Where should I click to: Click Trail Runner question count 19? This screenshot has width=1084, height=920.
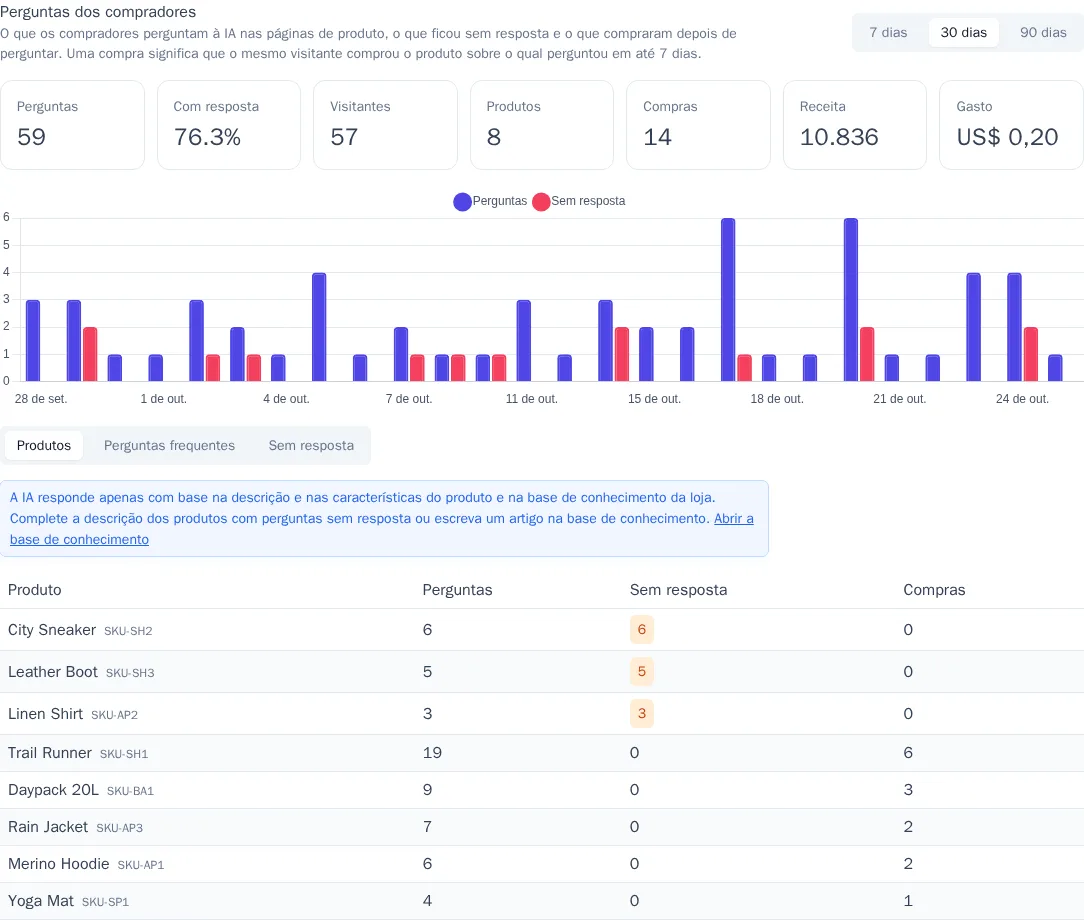pos(432,753)
